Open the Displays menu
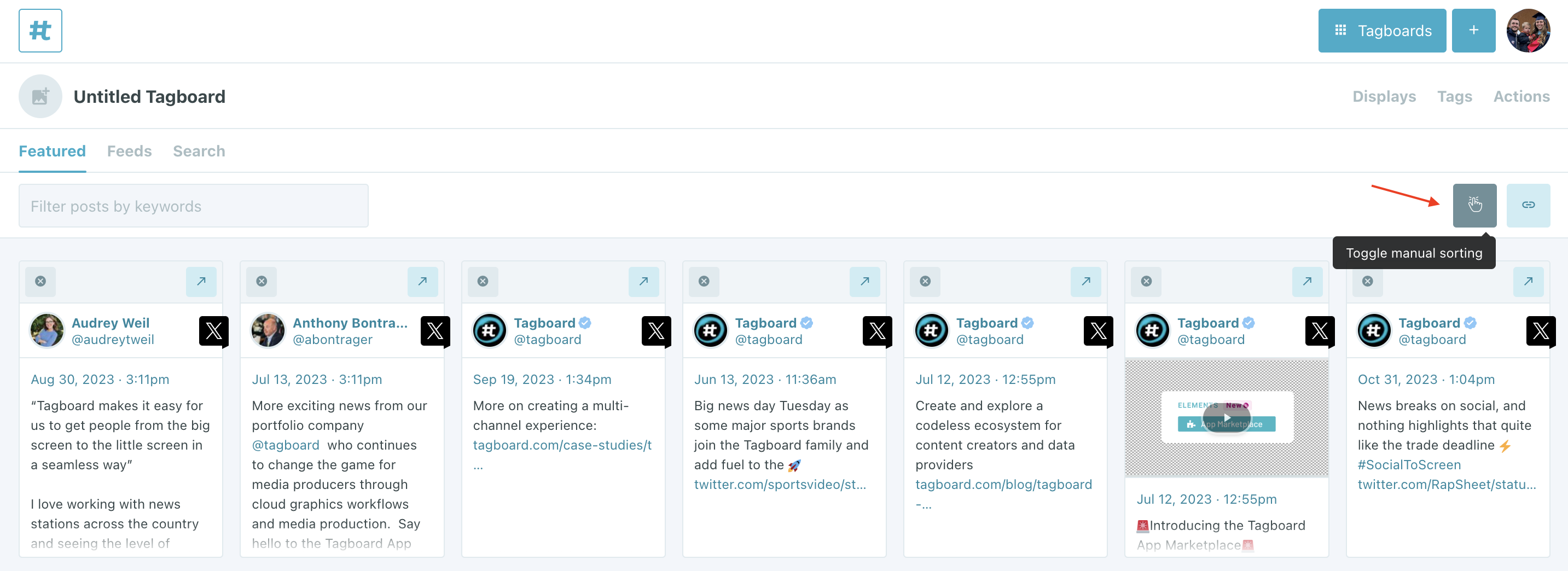 coord(1384,96)
